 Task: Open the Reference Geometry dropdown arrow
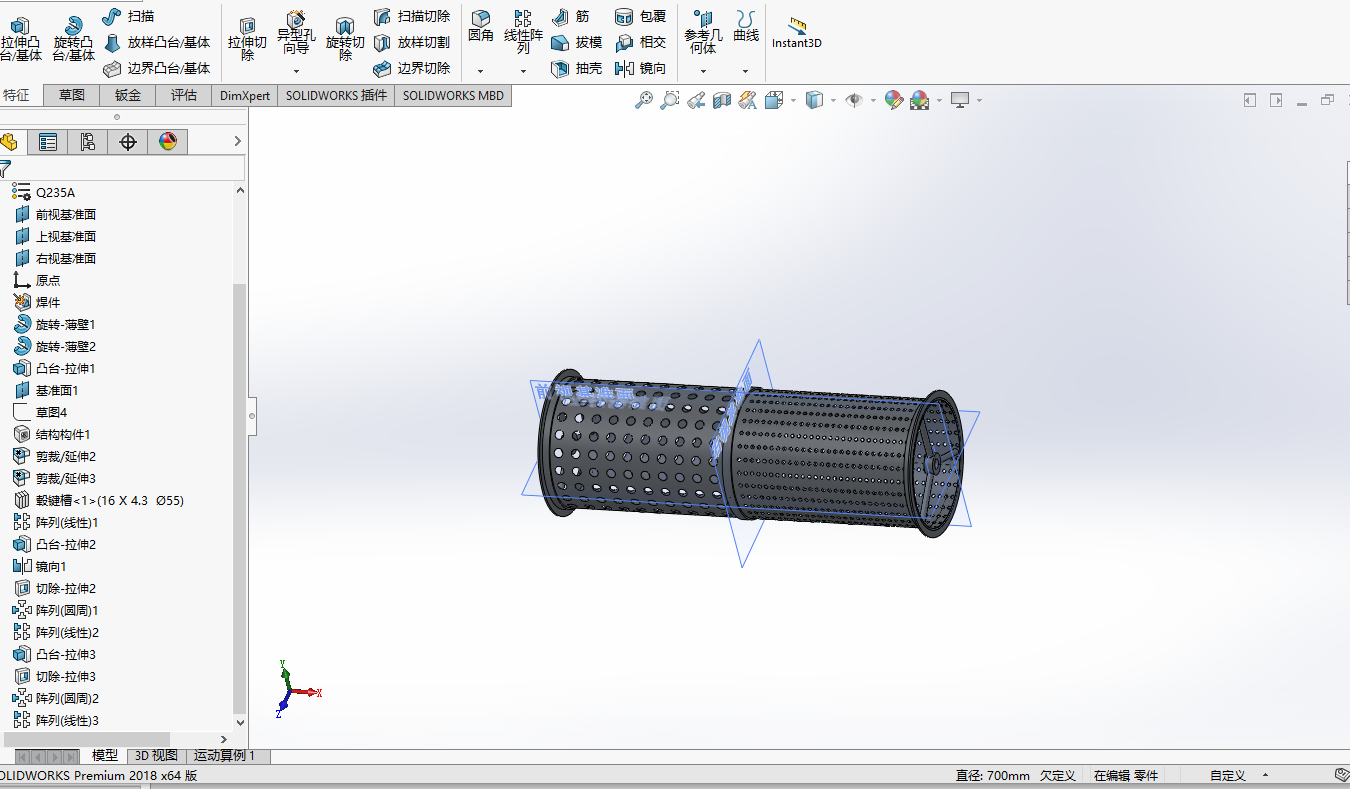(703, 71)
